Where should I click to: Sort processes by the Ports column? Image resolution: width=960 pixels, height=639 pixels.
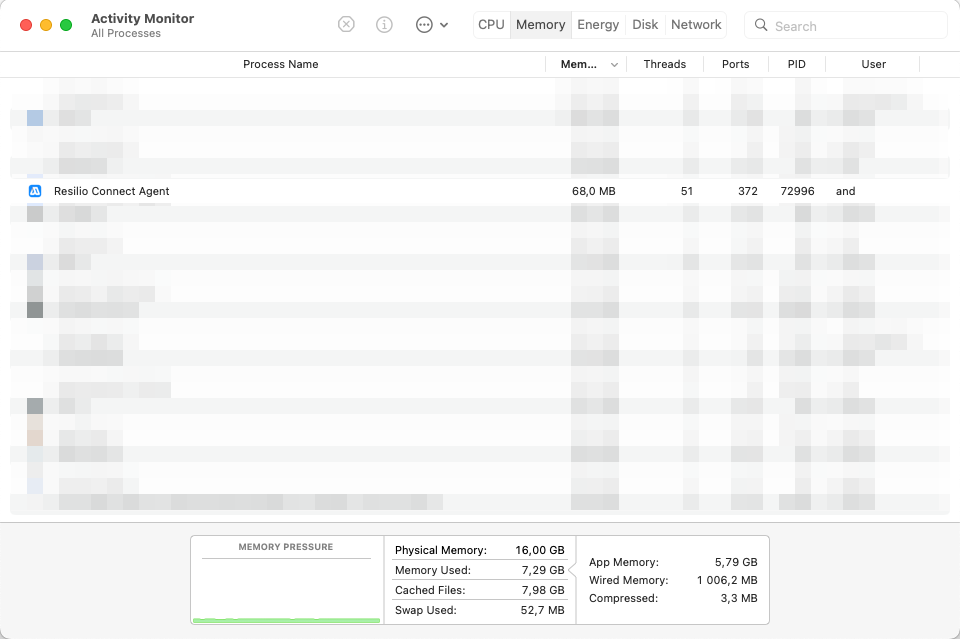736,64
